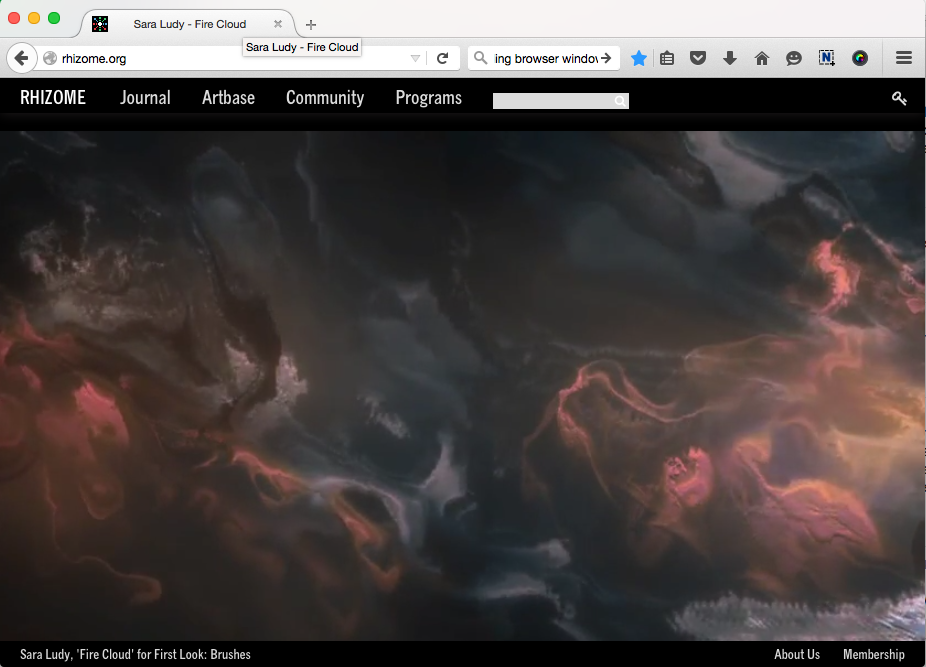Open the Programs menu

tap(429, 98)
